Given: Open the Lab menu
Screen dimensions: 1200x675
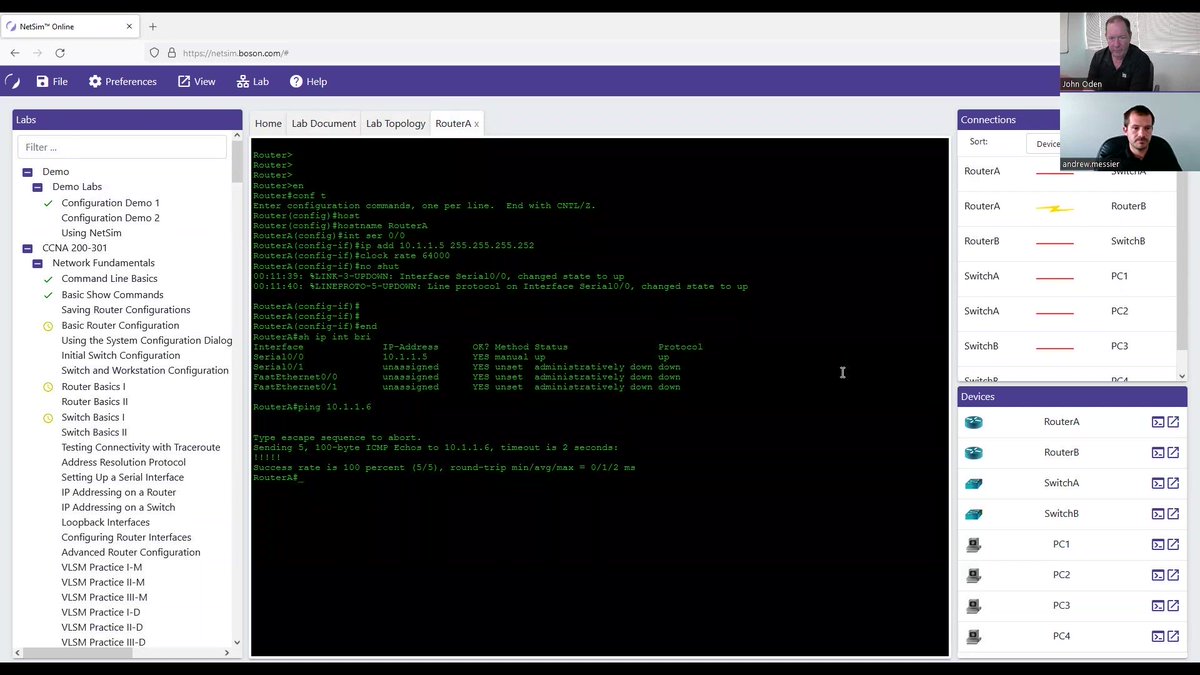Looking at the screenshot, I should coord(253,82).
